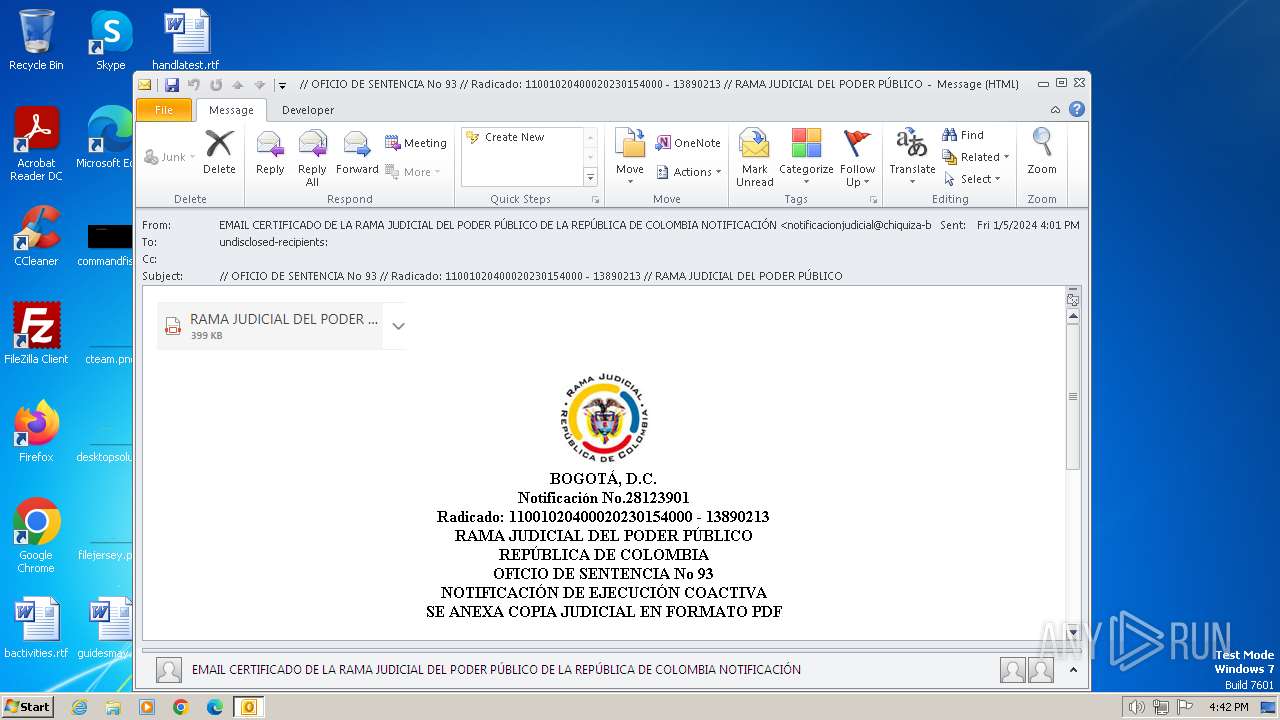The image size is (1280, 720).
Task: Open the RAMA JUDICIAL PDF attachment
Action: click(x=270, y=326)
